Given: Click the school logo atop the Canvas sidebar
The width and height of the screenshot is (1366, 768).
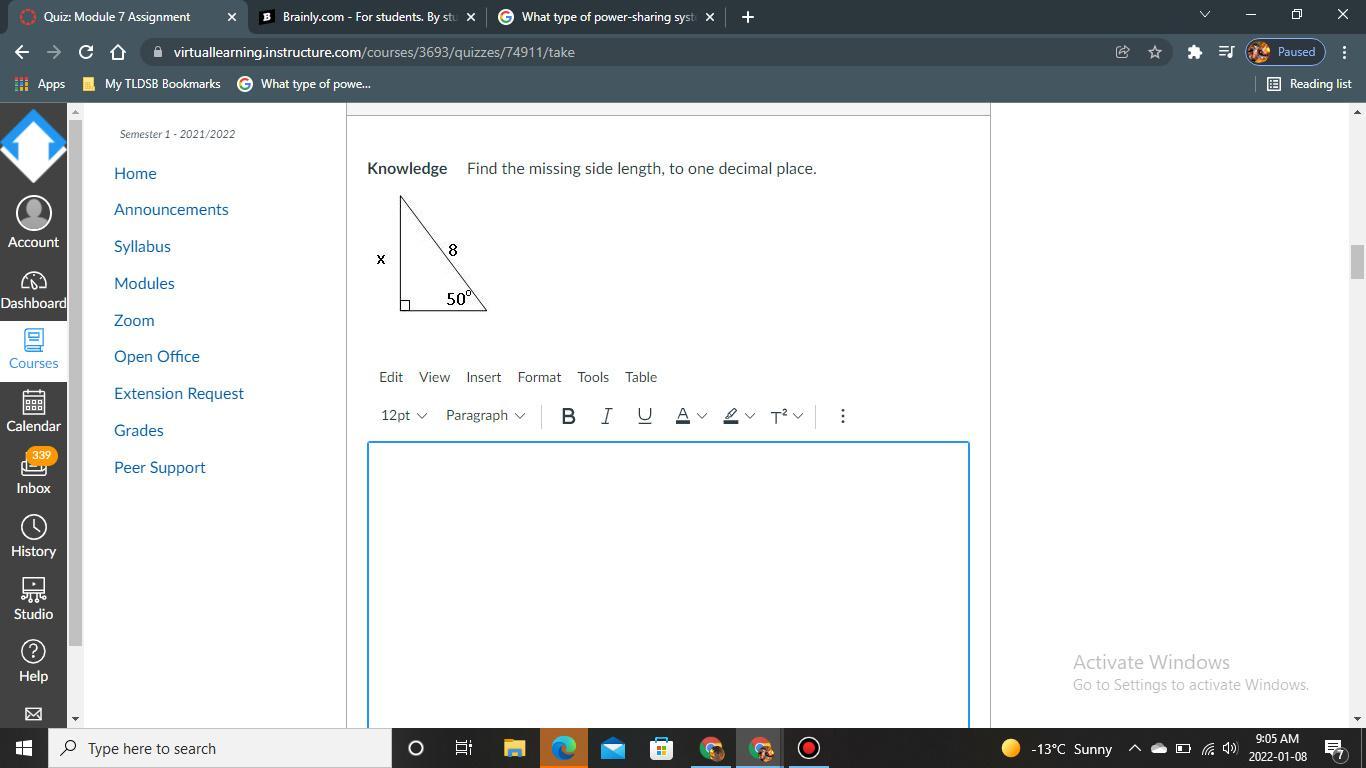Looking at the screenshot, I should pos(33,146).
